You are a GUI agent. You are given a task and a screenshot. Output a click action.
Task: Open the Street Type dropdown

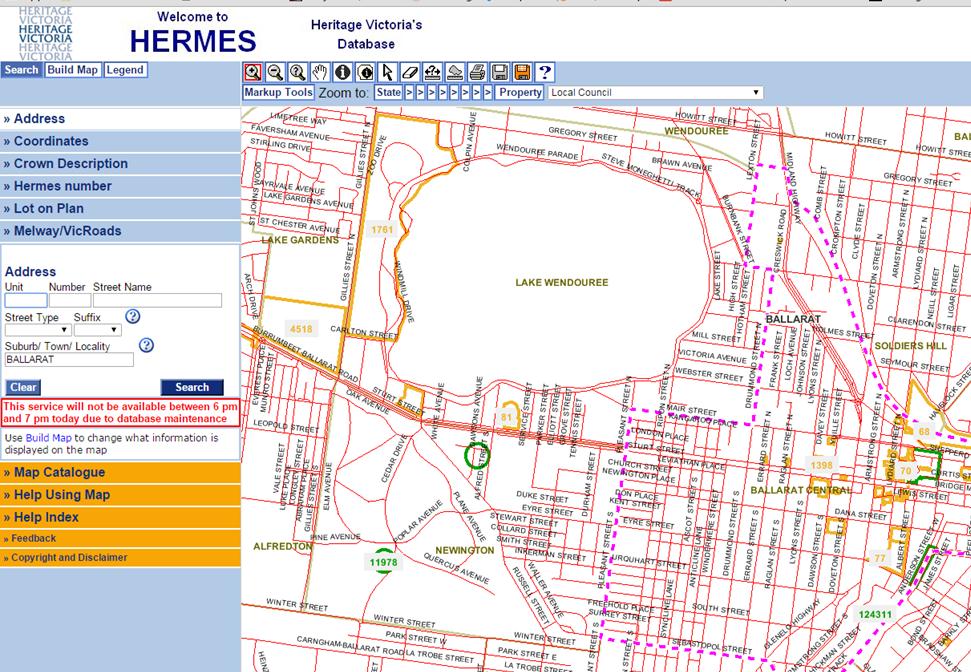click(38, 330)
